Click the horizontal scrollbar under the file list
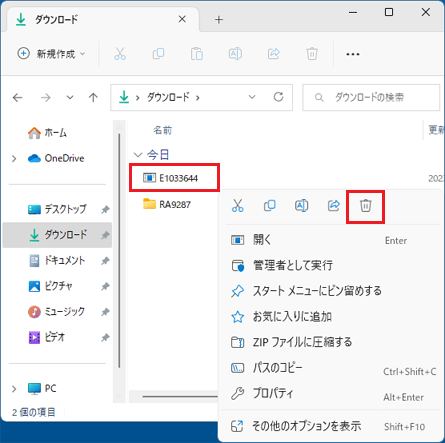Image resolution: width=445 pixels, height=443 pixels. pos(180,396)
